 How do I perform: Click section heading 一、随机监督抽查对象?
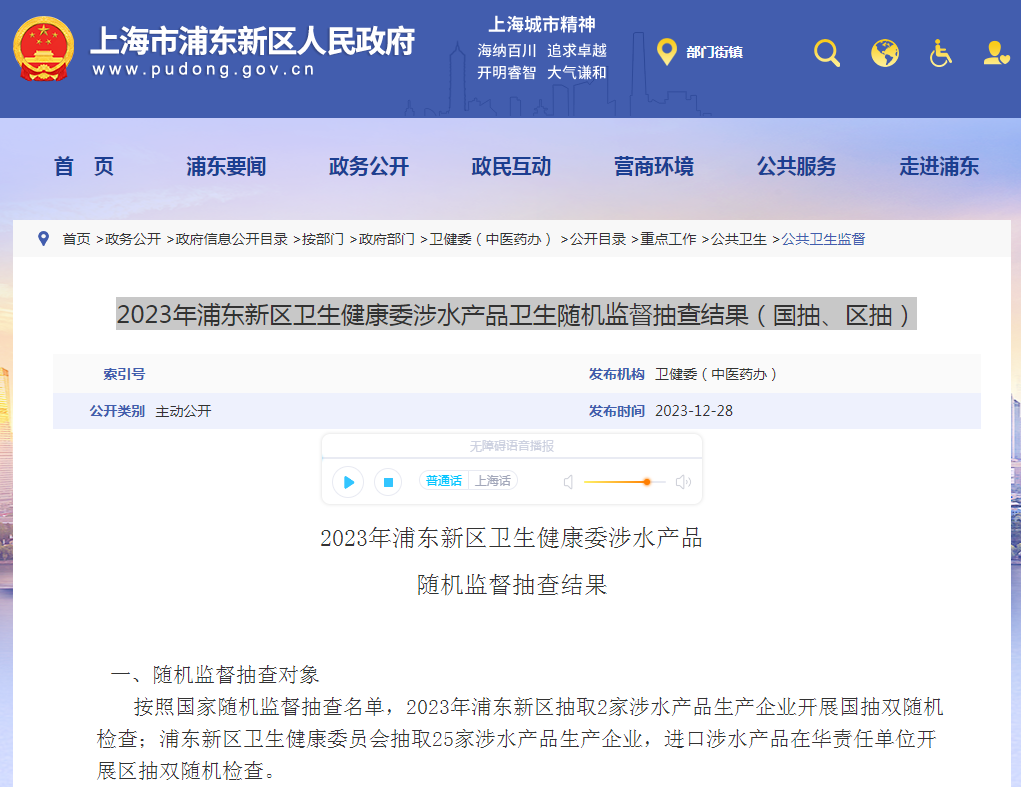click(x=215, y=674)
